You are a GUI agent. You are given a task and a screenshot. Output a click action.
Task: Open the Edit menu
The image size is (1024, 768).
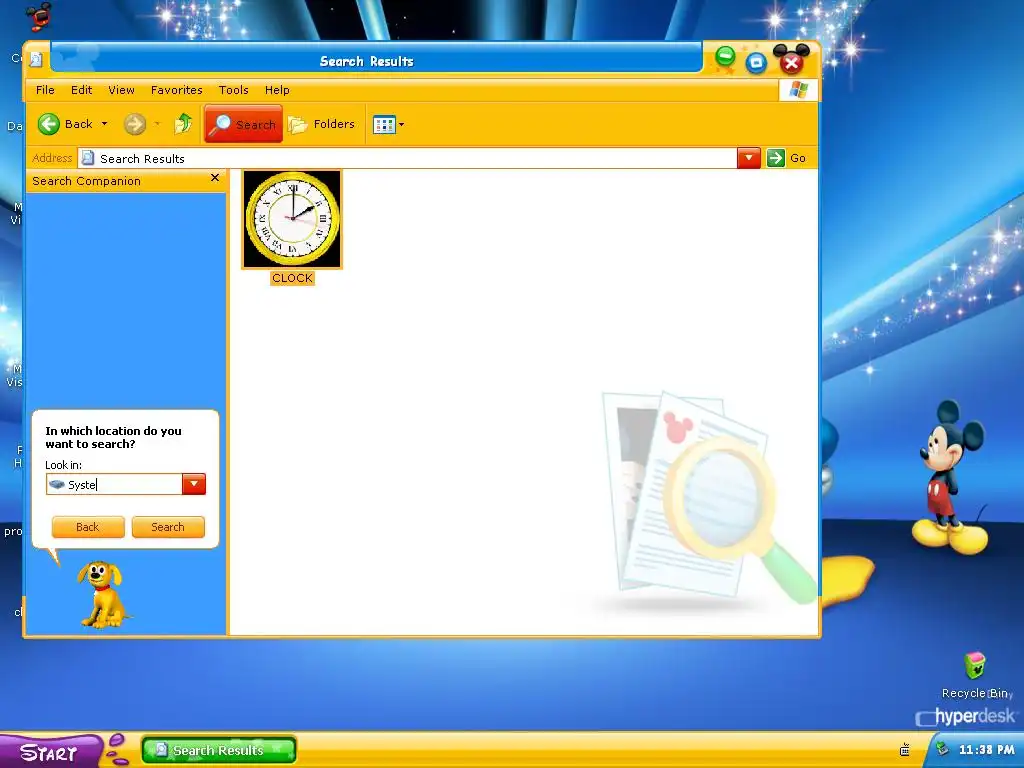(82, 90)
